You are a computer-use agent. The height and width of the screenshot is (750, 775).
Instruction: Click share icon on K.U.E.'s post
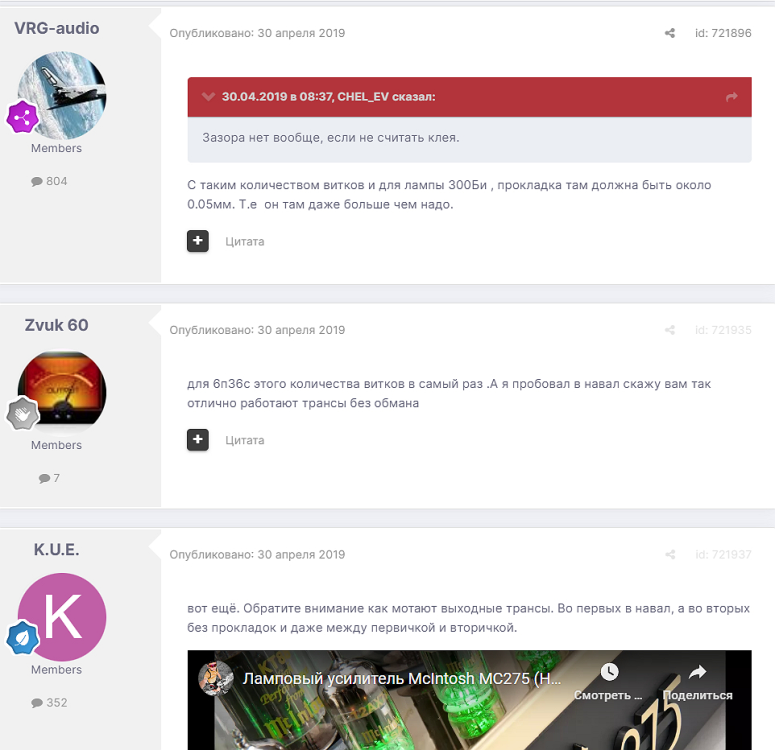pos(670,554)
